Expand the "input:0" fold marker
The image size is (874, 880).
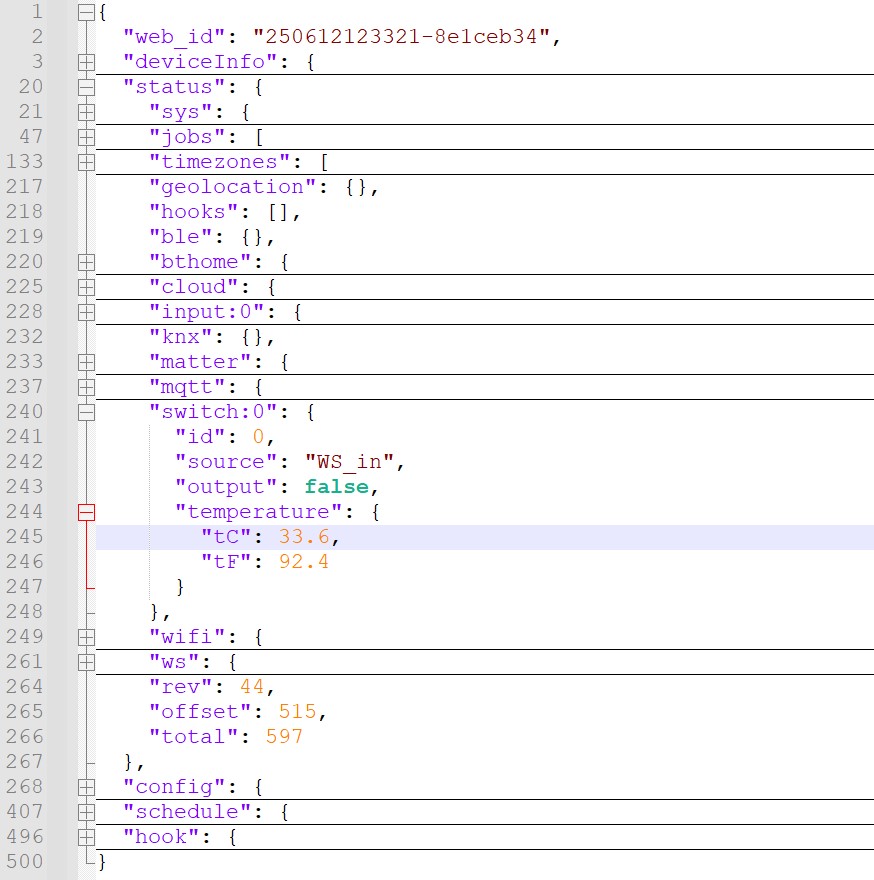(86, 312)
